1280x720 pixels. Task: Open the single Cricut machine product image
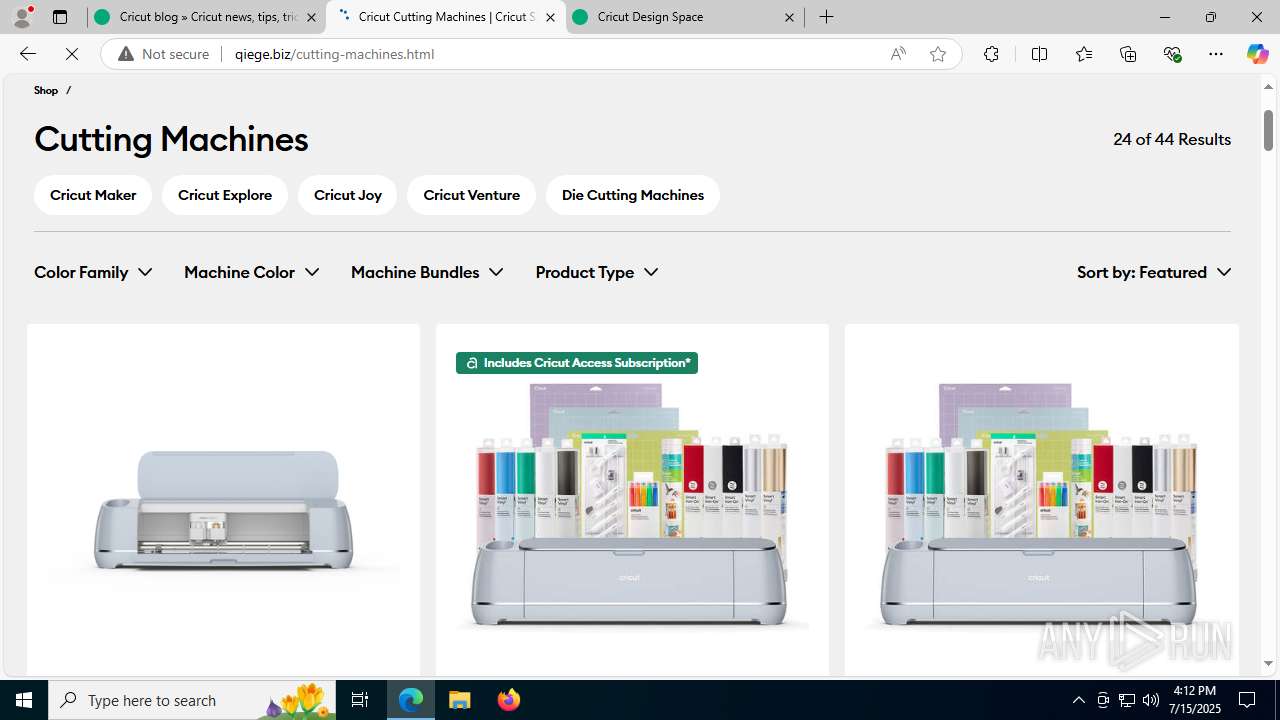pos(223,510)
